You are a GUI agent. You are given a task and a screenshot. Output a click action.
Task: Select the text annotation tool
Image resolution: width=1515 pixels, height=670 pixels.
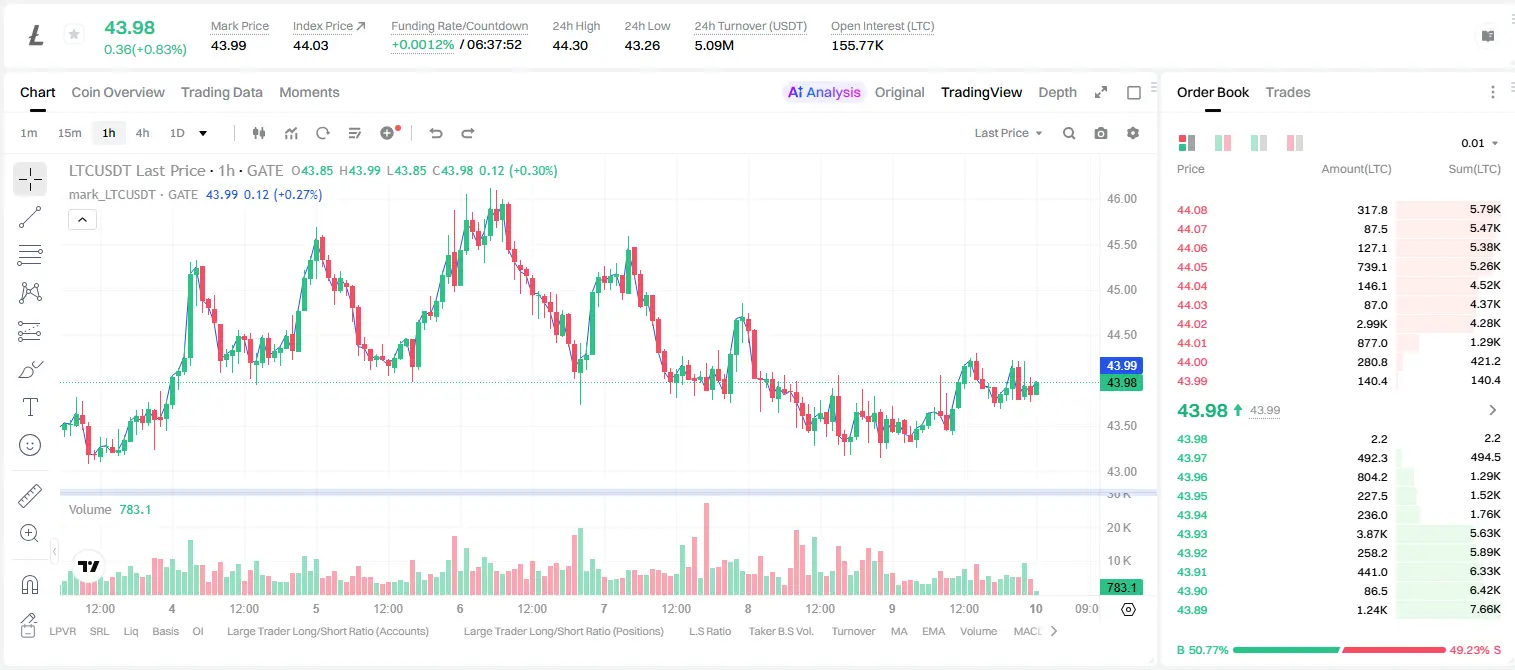(30, 407)
